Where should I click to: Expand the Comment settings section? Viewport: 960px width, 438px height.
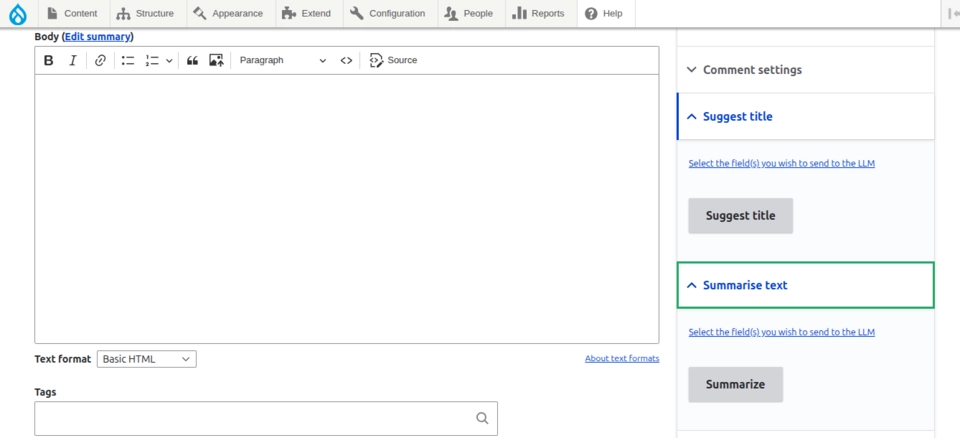805,70
